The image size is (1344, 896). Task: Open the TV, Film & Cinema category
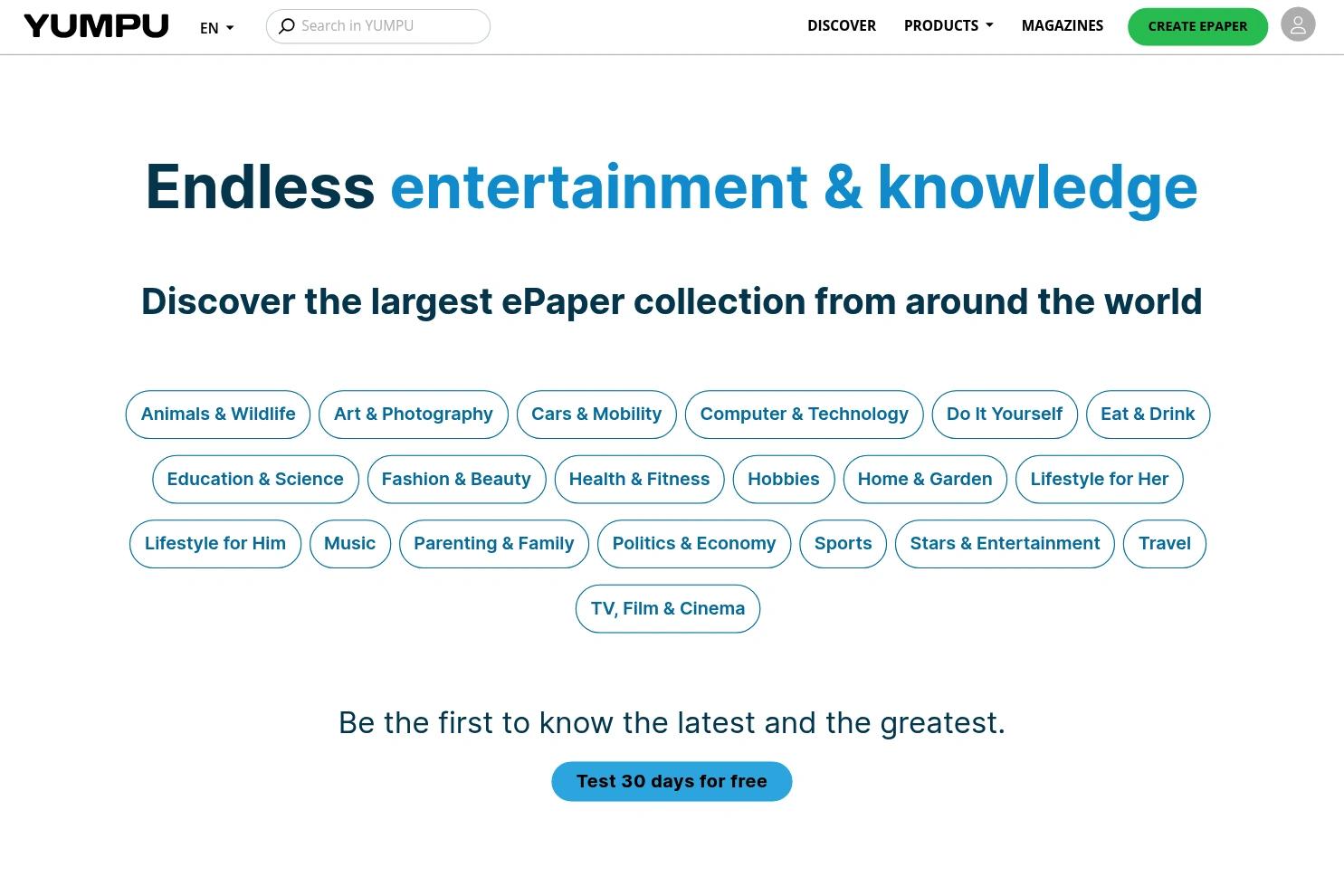(667, 609)
